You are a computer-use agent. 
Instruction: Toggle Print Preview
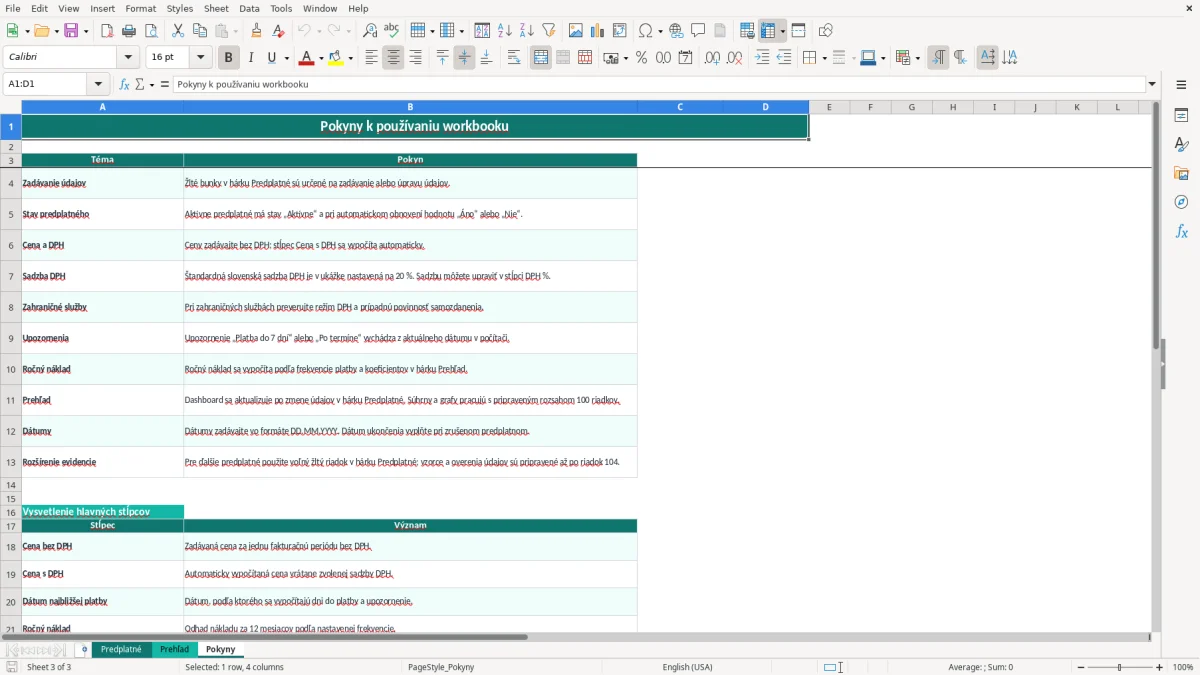click(151, 31)
